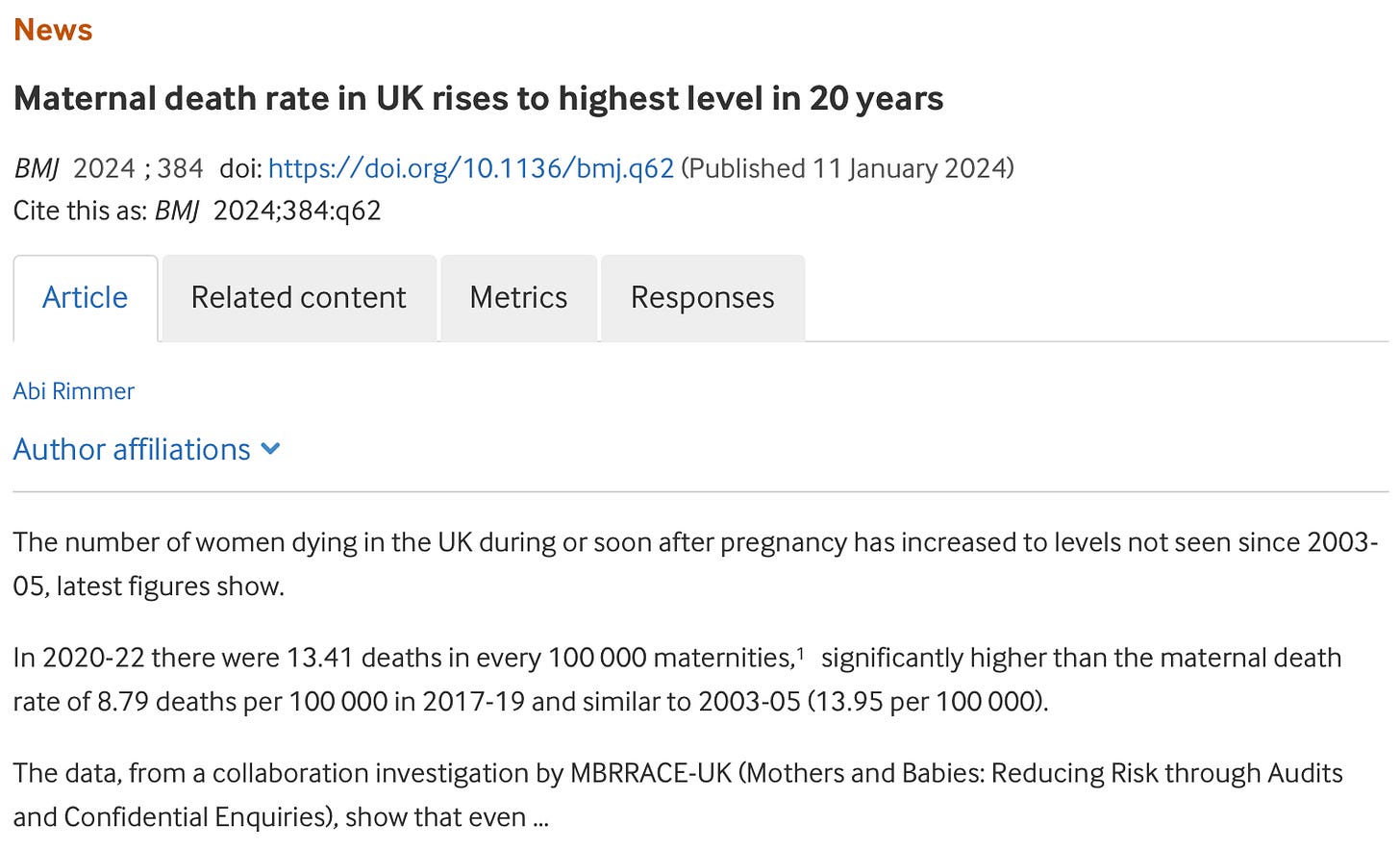Click the 'Cite this as' citation line
Image resolution: width=1400 pixels, height=848 pixels.
tap(197, 211)
